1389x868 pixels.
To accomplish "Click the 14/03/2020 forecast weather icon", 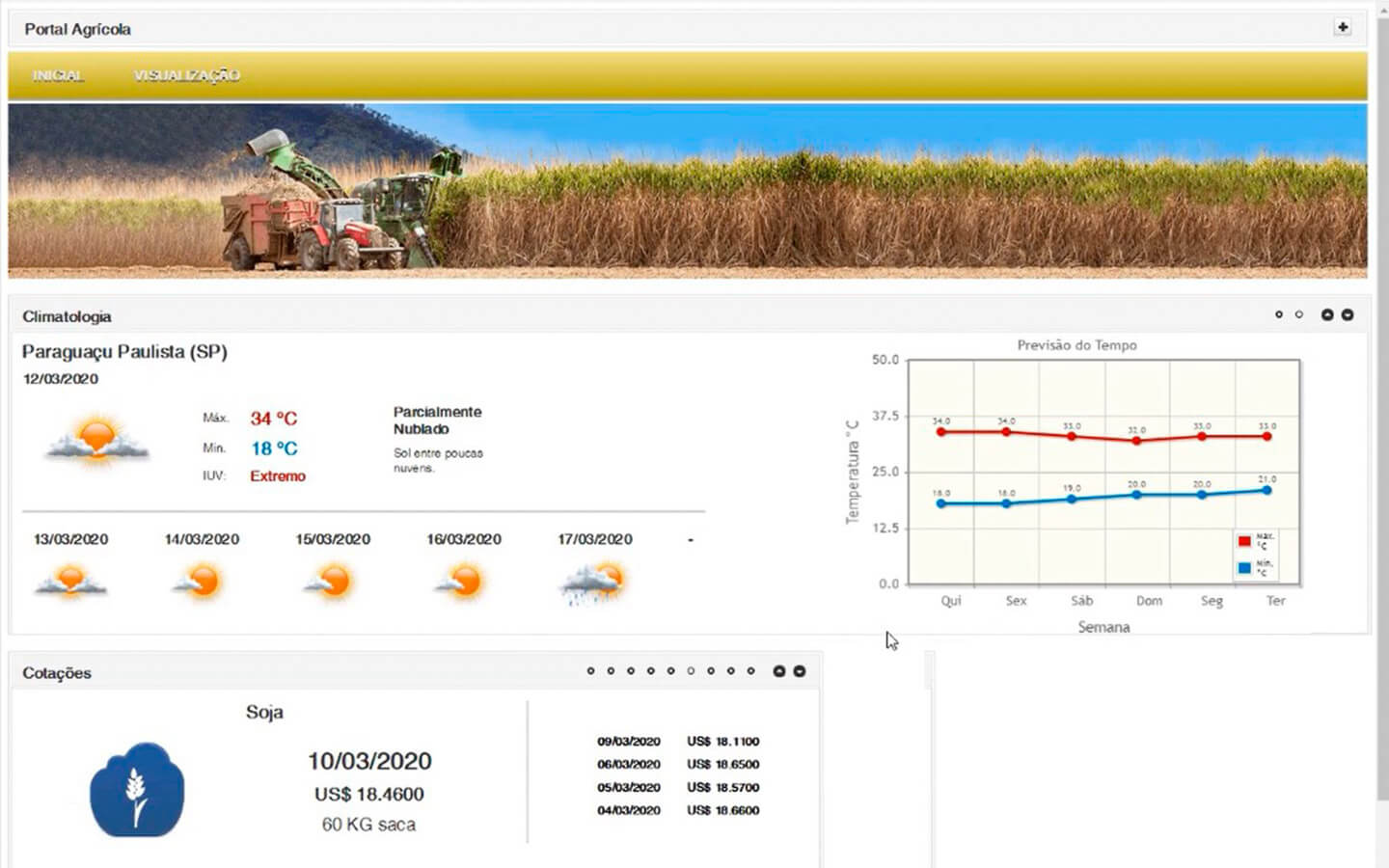I will [x=201, y=582].
